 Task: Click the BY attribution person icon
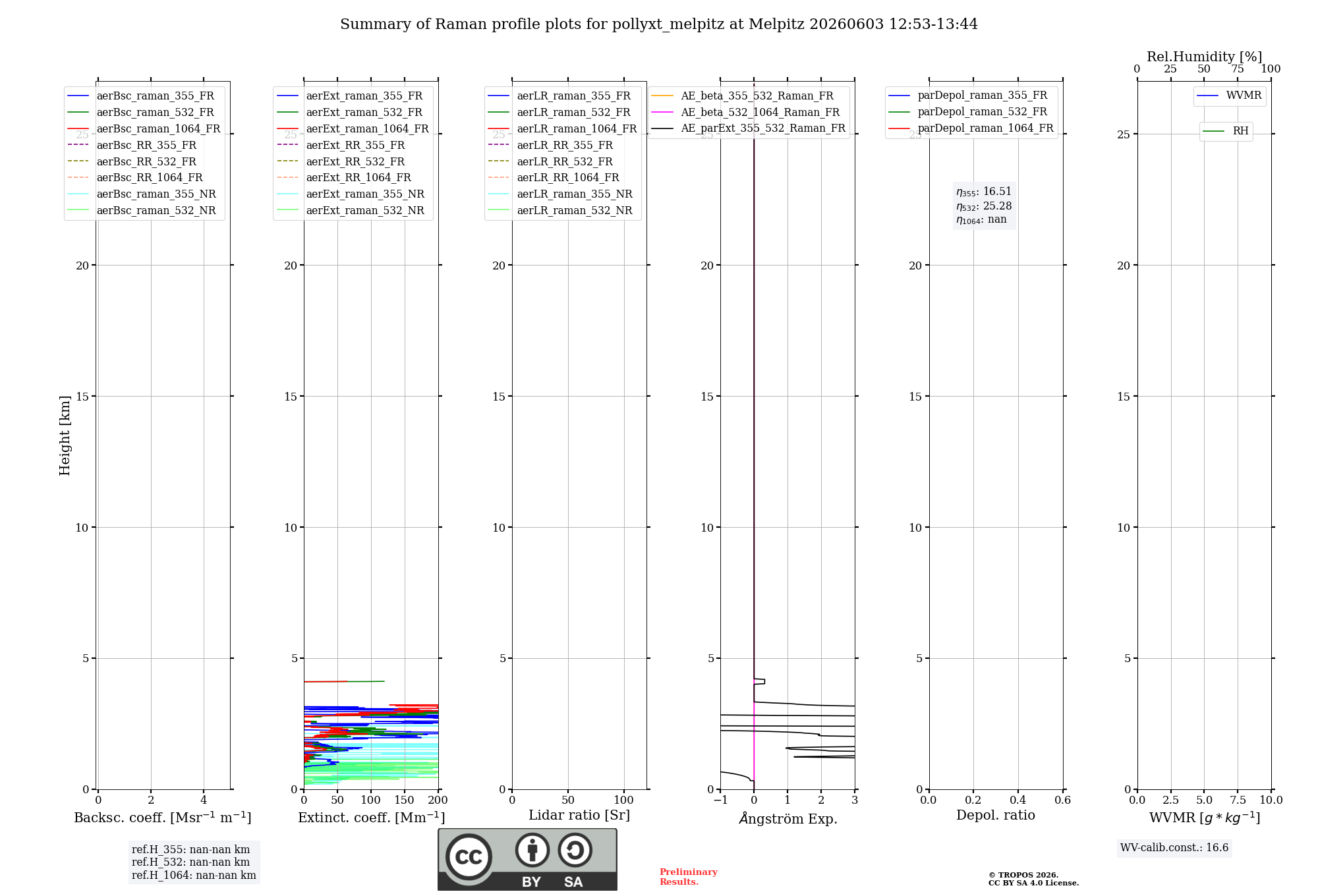click(x=532, y=850)
